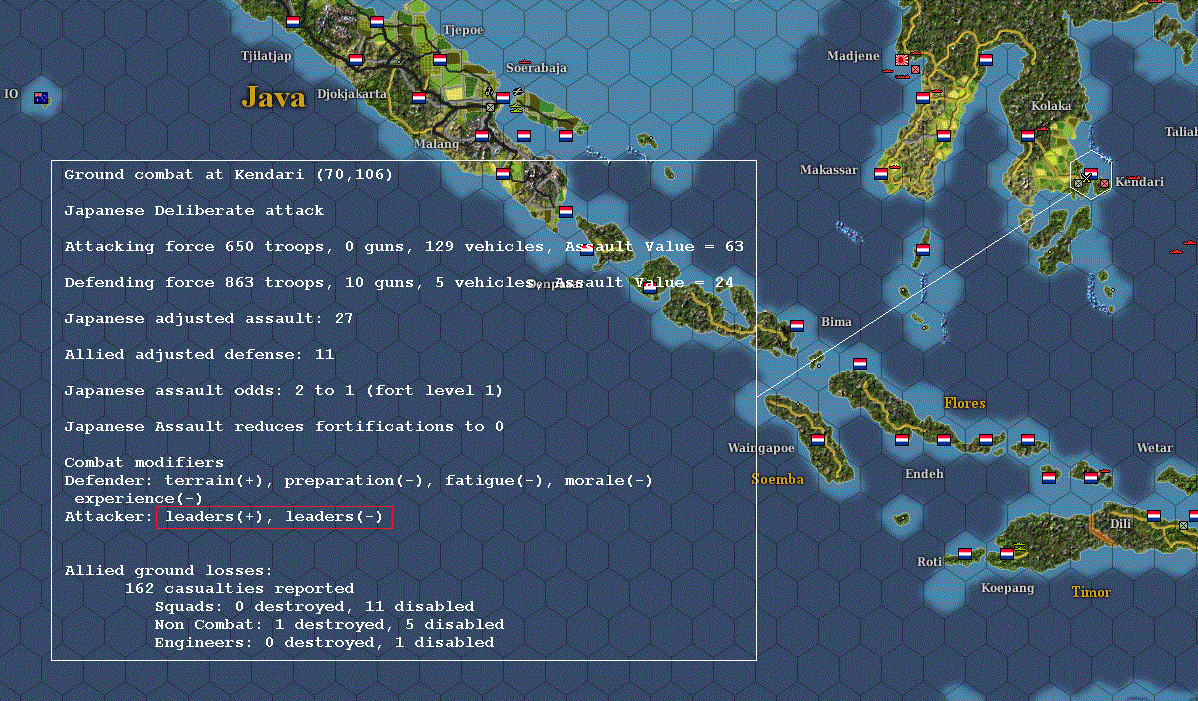Select yellow unit icon beside Koepang flag

coord(1019,546)
